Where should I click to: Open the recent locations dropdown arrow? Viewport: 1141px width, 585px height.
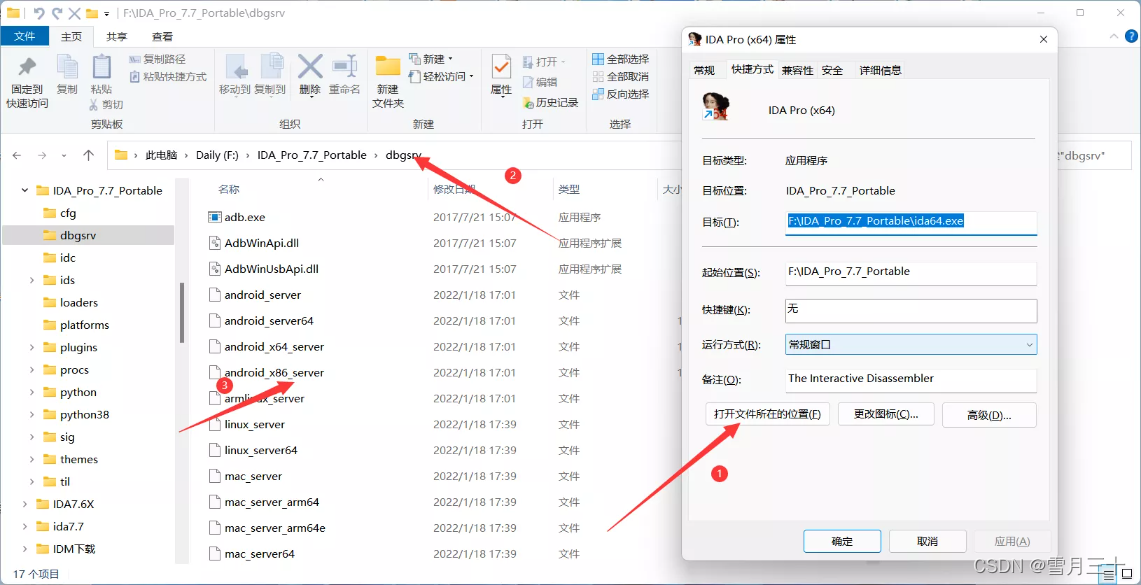[64, 155]
